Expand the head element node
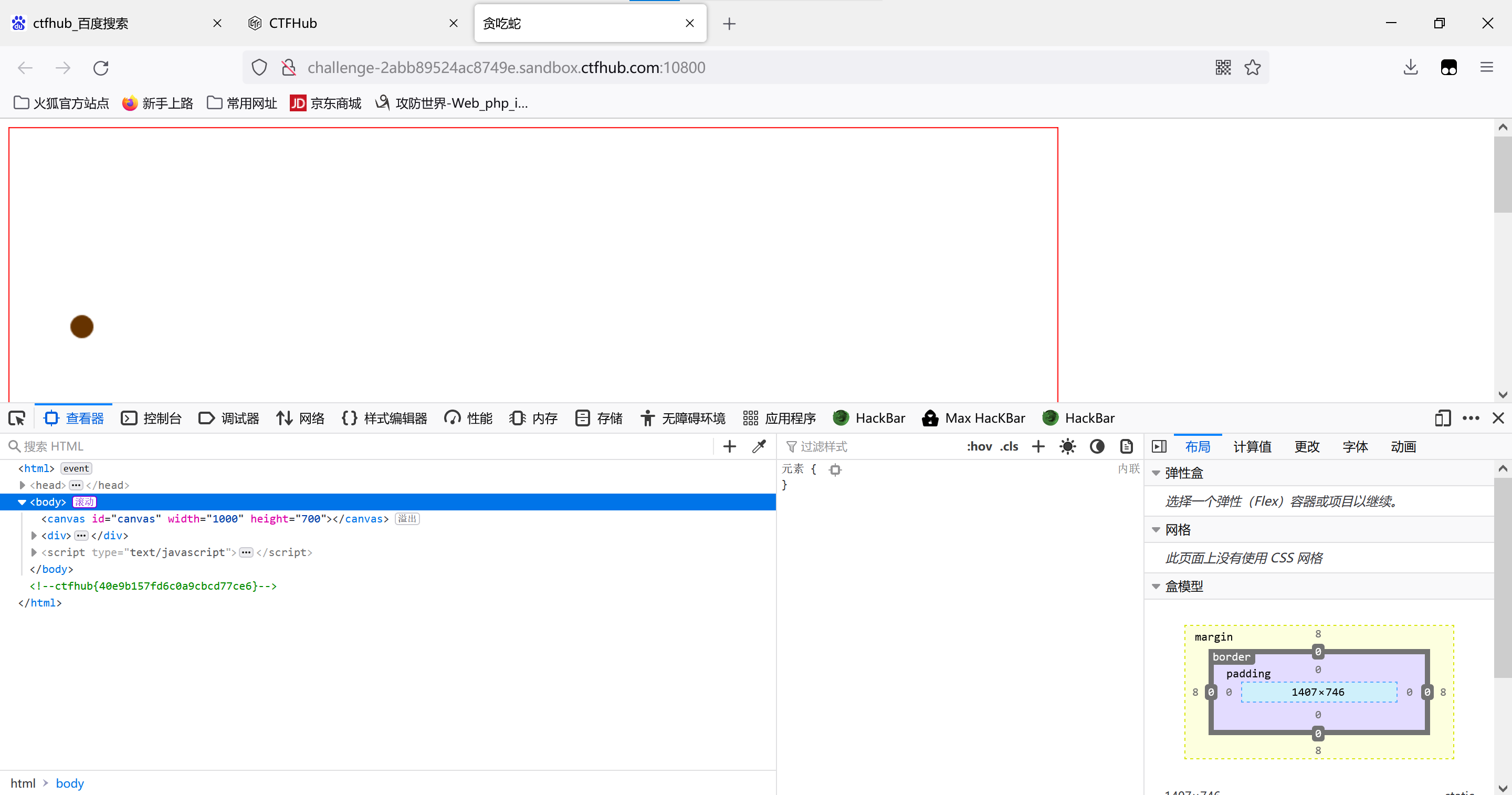 [x=22, y=485]
